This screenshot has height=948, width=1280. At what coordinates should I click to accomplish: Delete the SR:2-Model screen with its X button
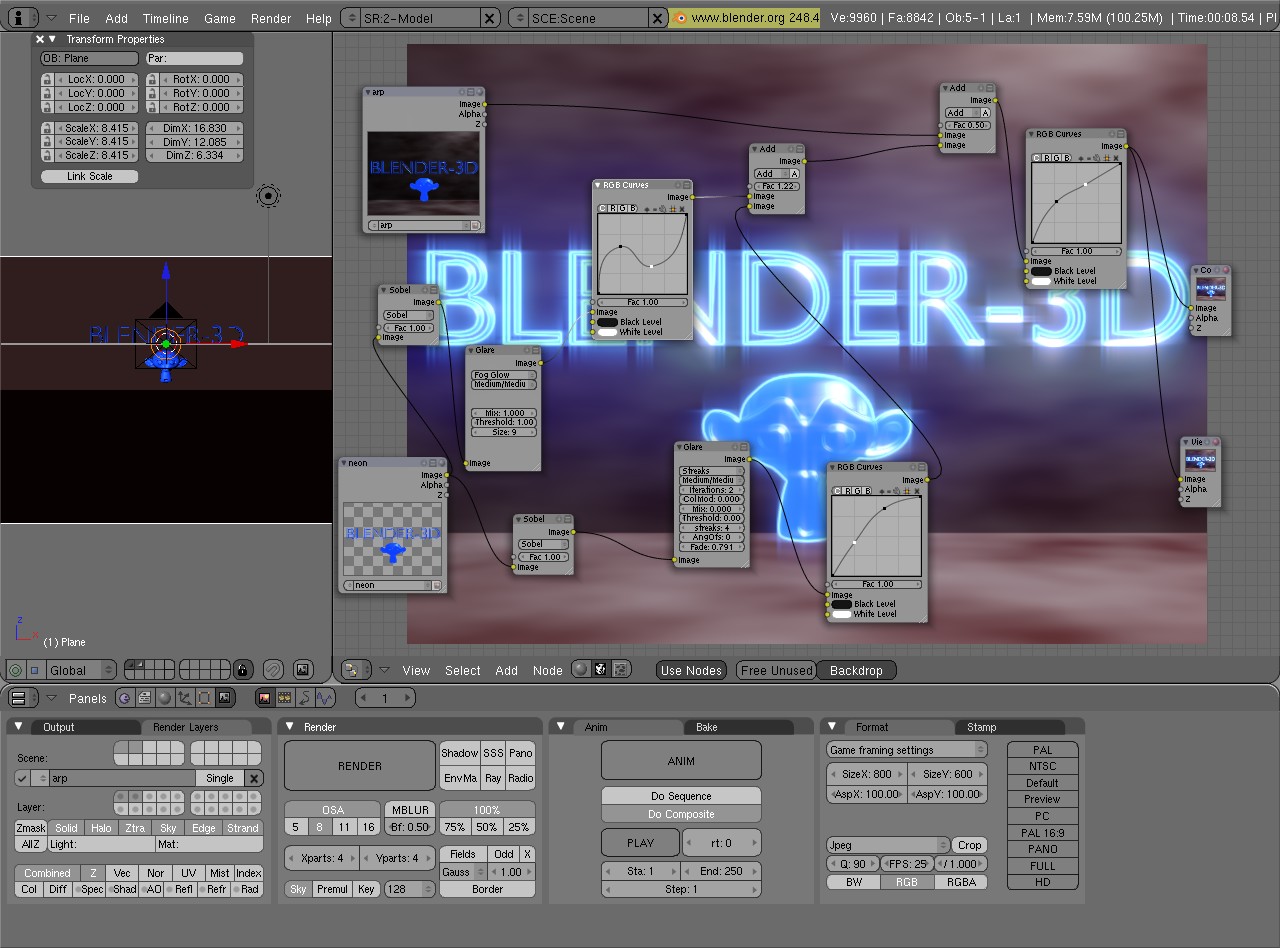[489, 17]
